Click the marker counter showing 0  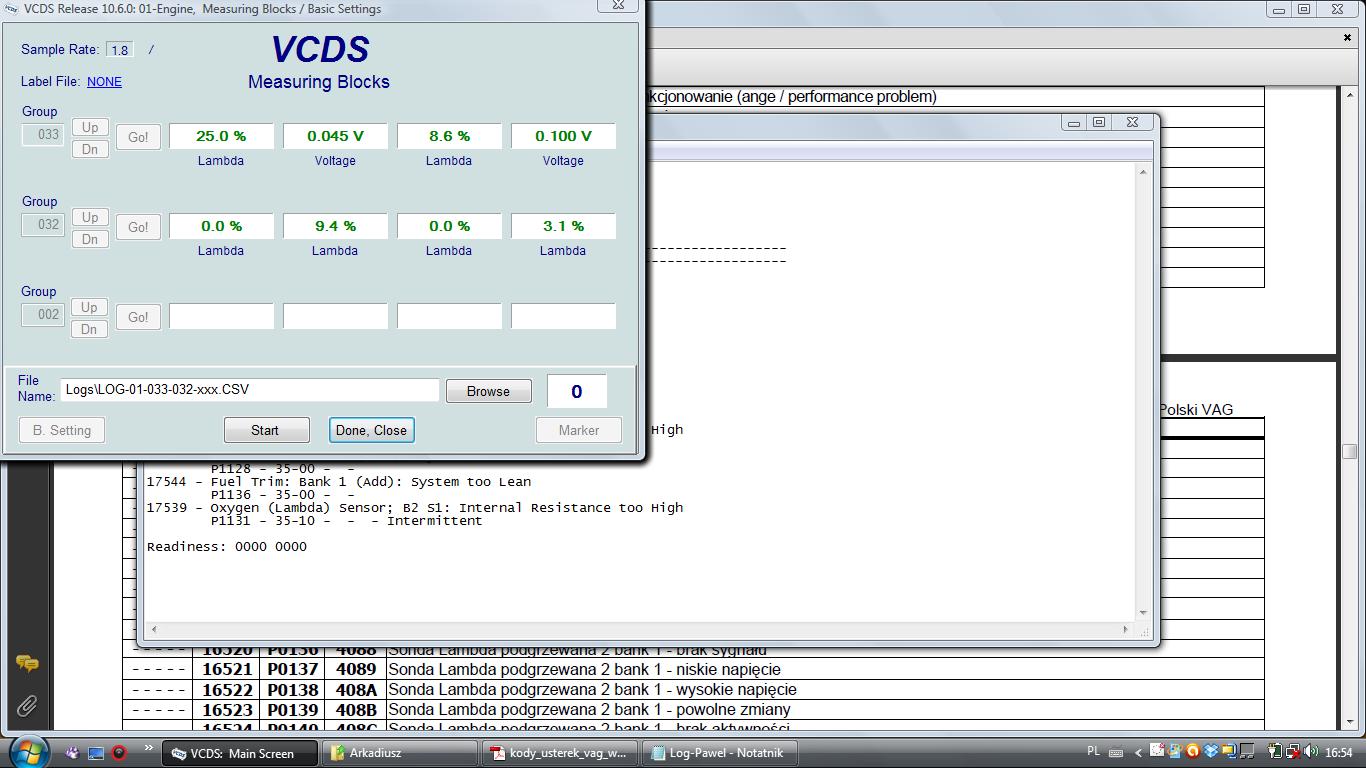coord(577,391)
